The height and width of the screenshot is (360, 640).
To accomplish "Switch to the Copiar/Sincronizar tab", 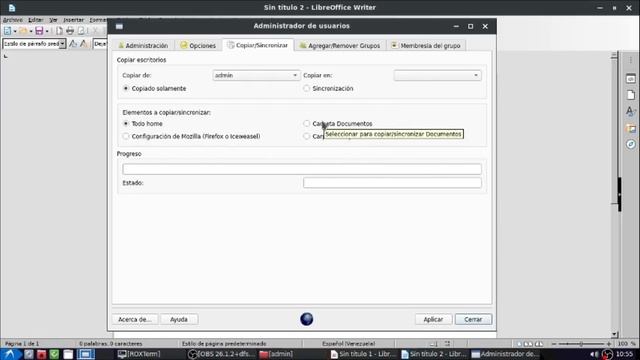I will coord(258,45).
